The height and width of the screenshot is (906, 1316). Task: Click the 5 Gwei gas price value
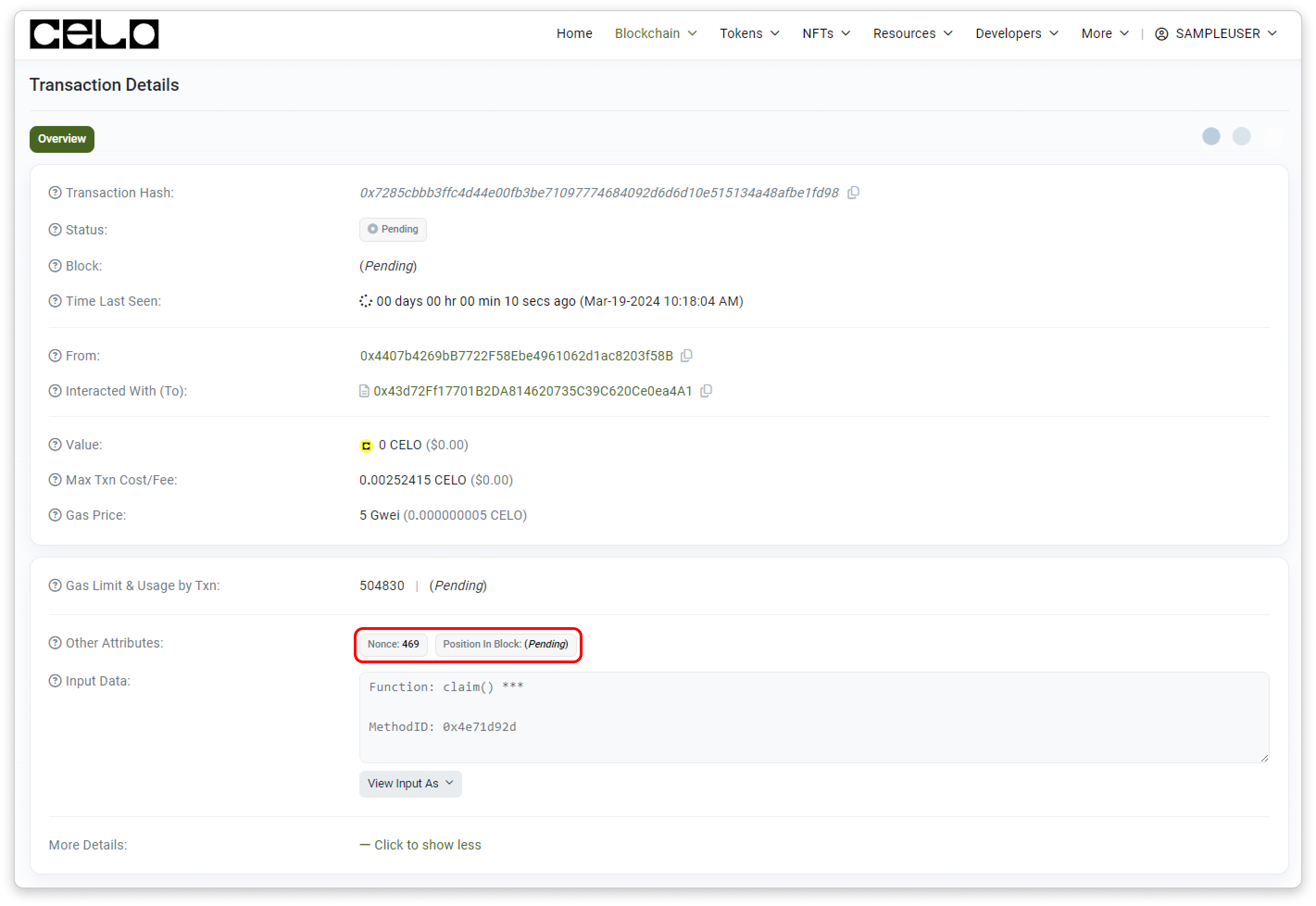coord(380,515)
